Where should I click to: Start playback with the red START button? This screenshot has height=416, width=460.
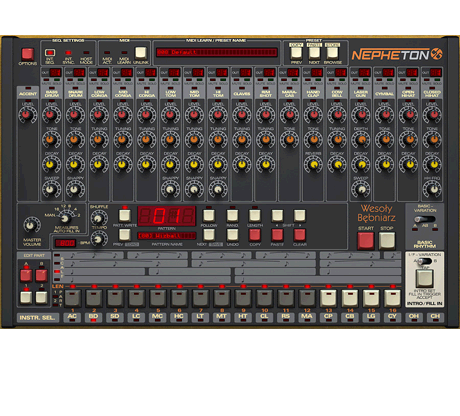coord(366,241)
